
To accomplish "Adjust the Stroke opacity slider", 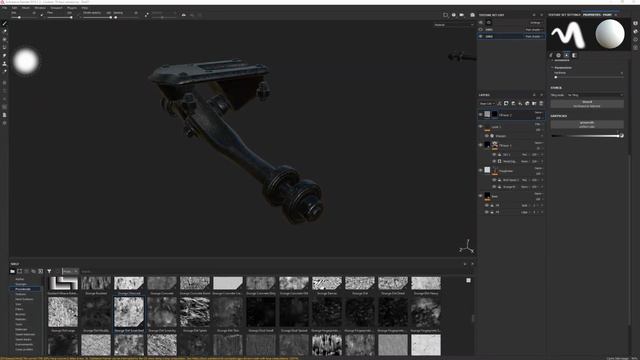I will point(97,18).
